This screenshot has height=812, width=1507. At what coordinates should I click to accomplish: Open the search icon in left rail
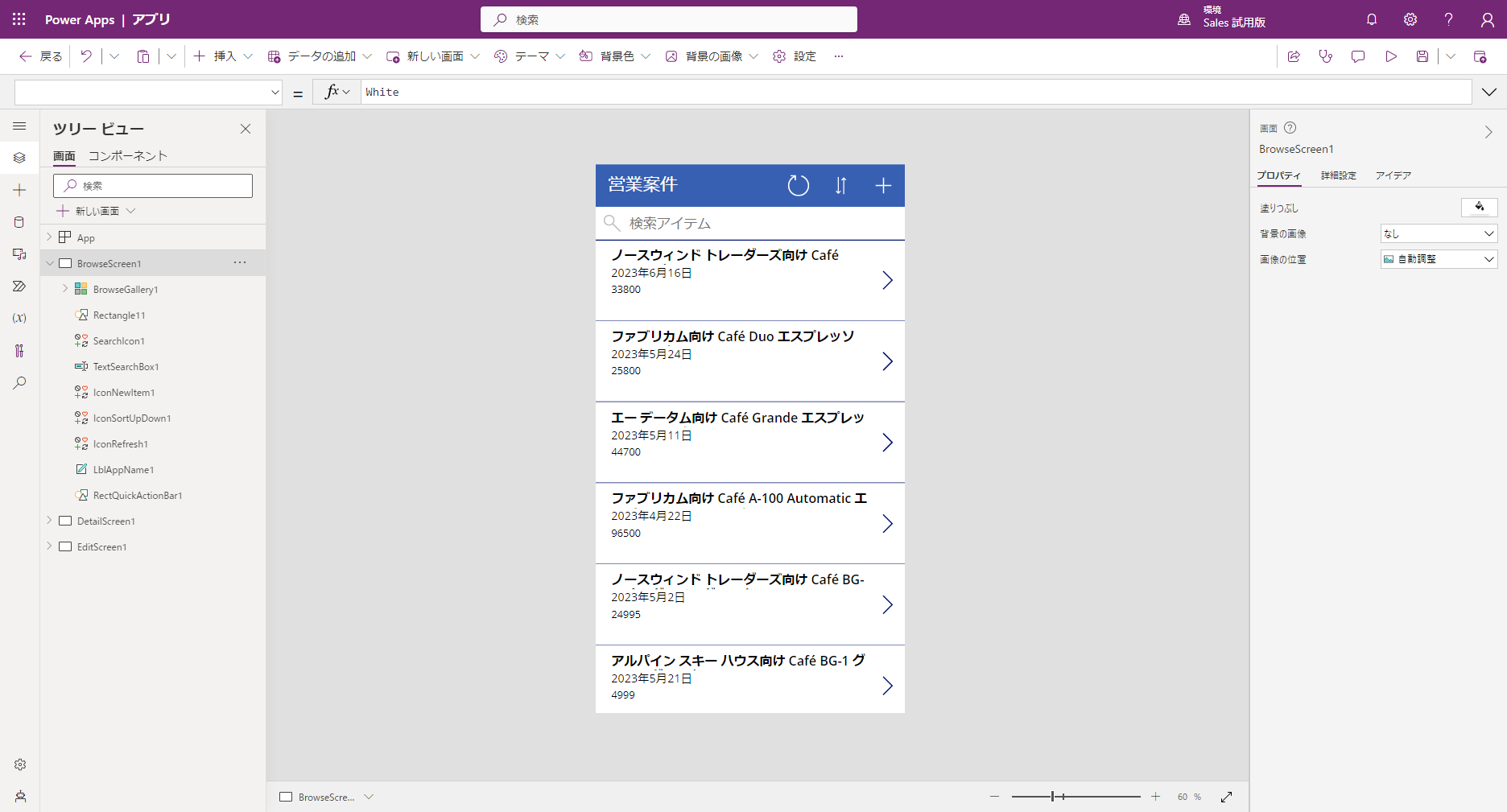[x=19, y=382]
